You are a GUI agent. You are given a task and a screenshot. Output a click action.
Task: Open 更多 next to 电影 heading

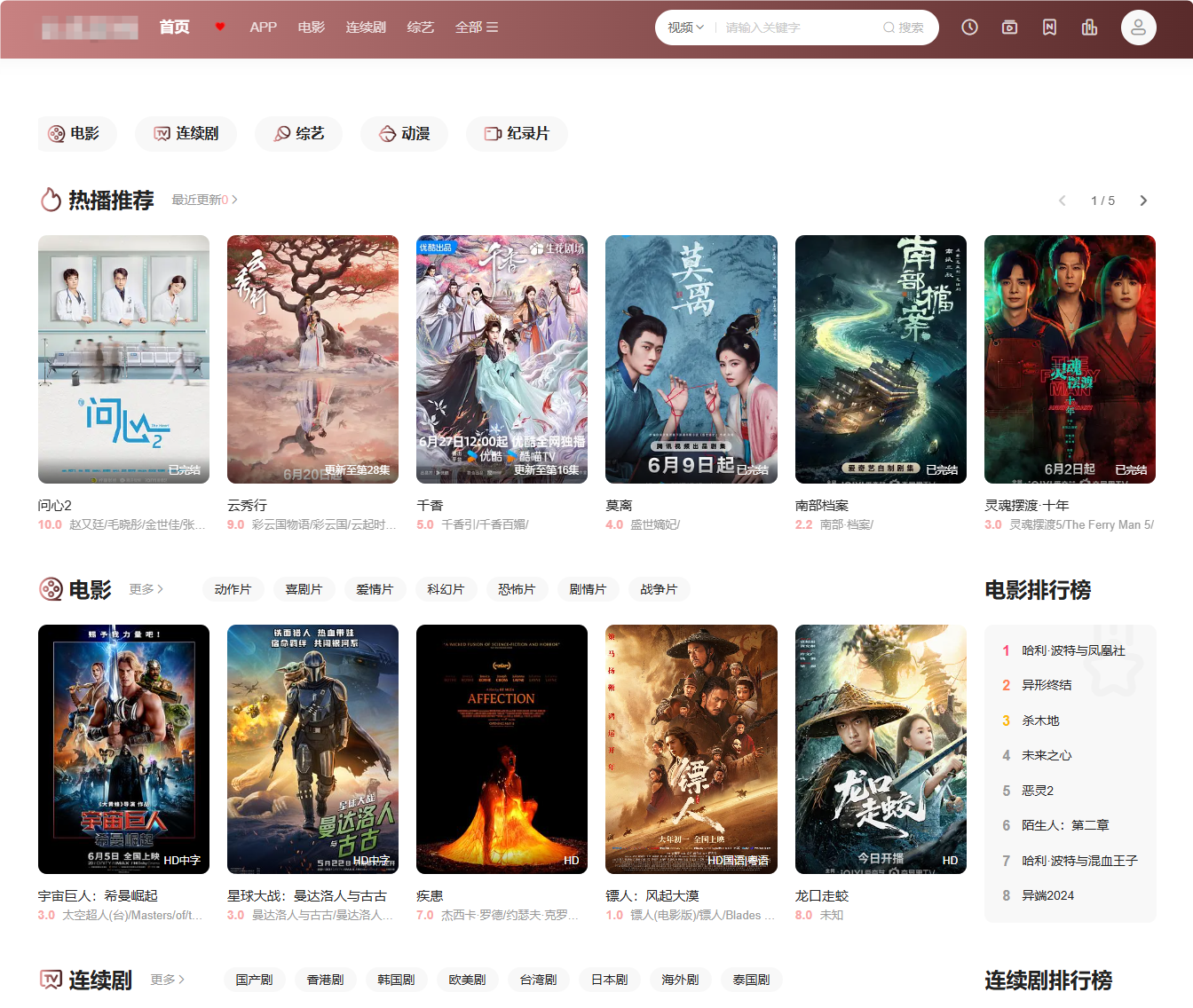click(x=146, y=589)
